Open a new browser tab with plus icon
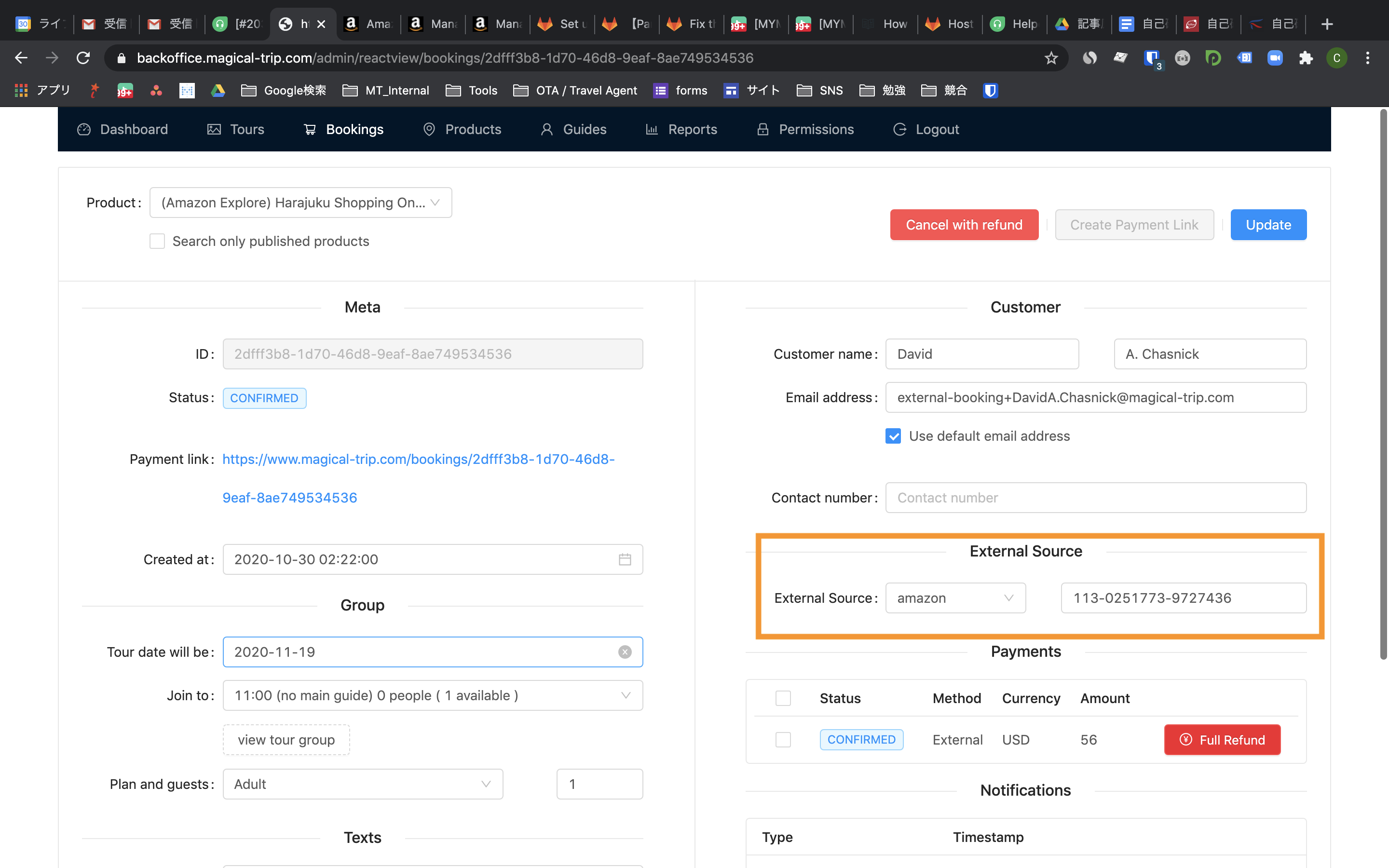Screen dimensions: 1389x868 1327,24
